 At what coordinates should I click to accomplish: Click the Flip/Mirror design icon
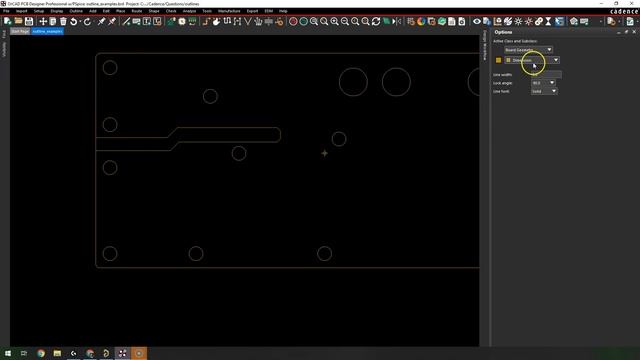[x=397, y=21]
